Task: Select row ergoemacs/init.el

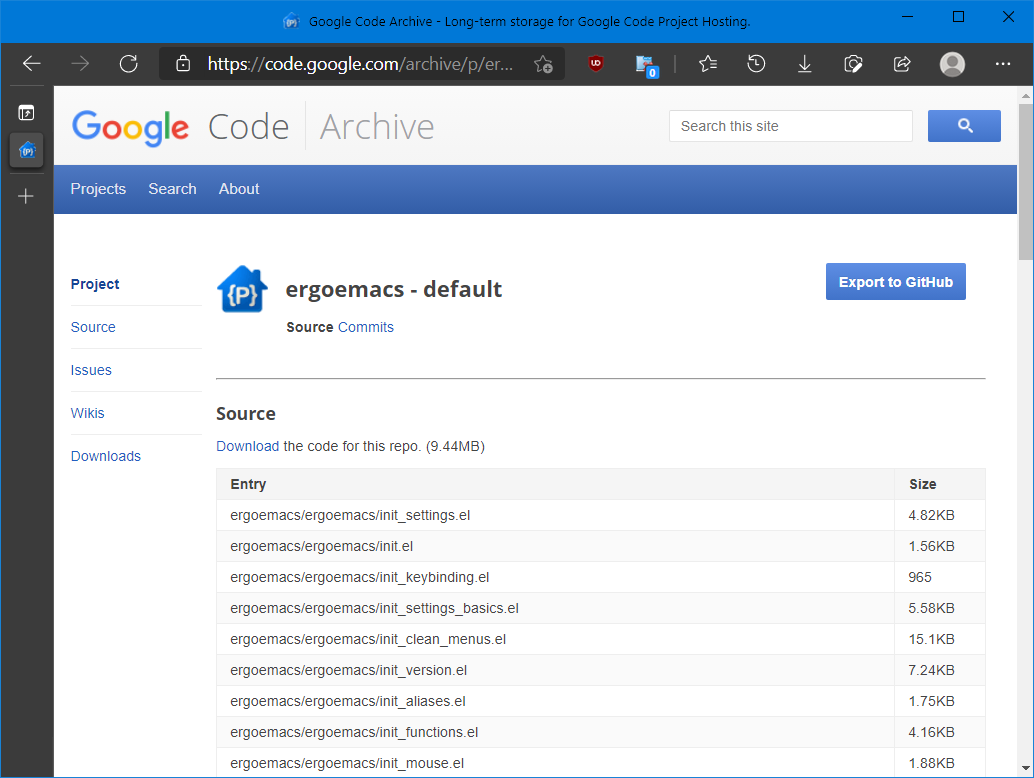Action: pos(601,546)
